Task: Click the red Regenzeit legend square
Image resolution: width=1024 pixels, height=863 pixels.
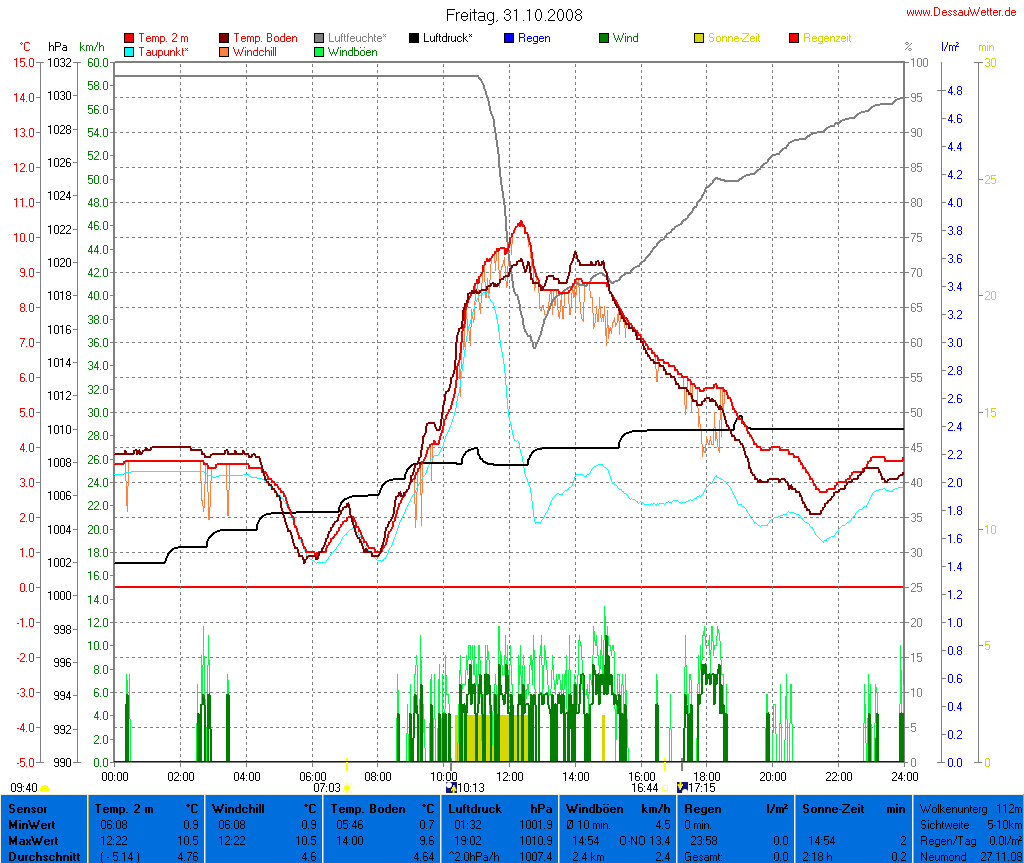Action: point(795,38)
